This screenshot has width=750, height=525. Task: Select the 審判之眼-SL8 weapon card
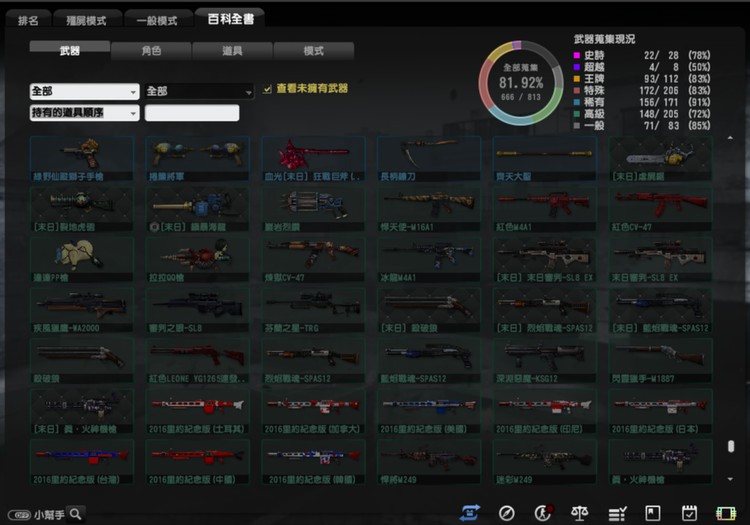pyautogui.click(x=198, y=311)
